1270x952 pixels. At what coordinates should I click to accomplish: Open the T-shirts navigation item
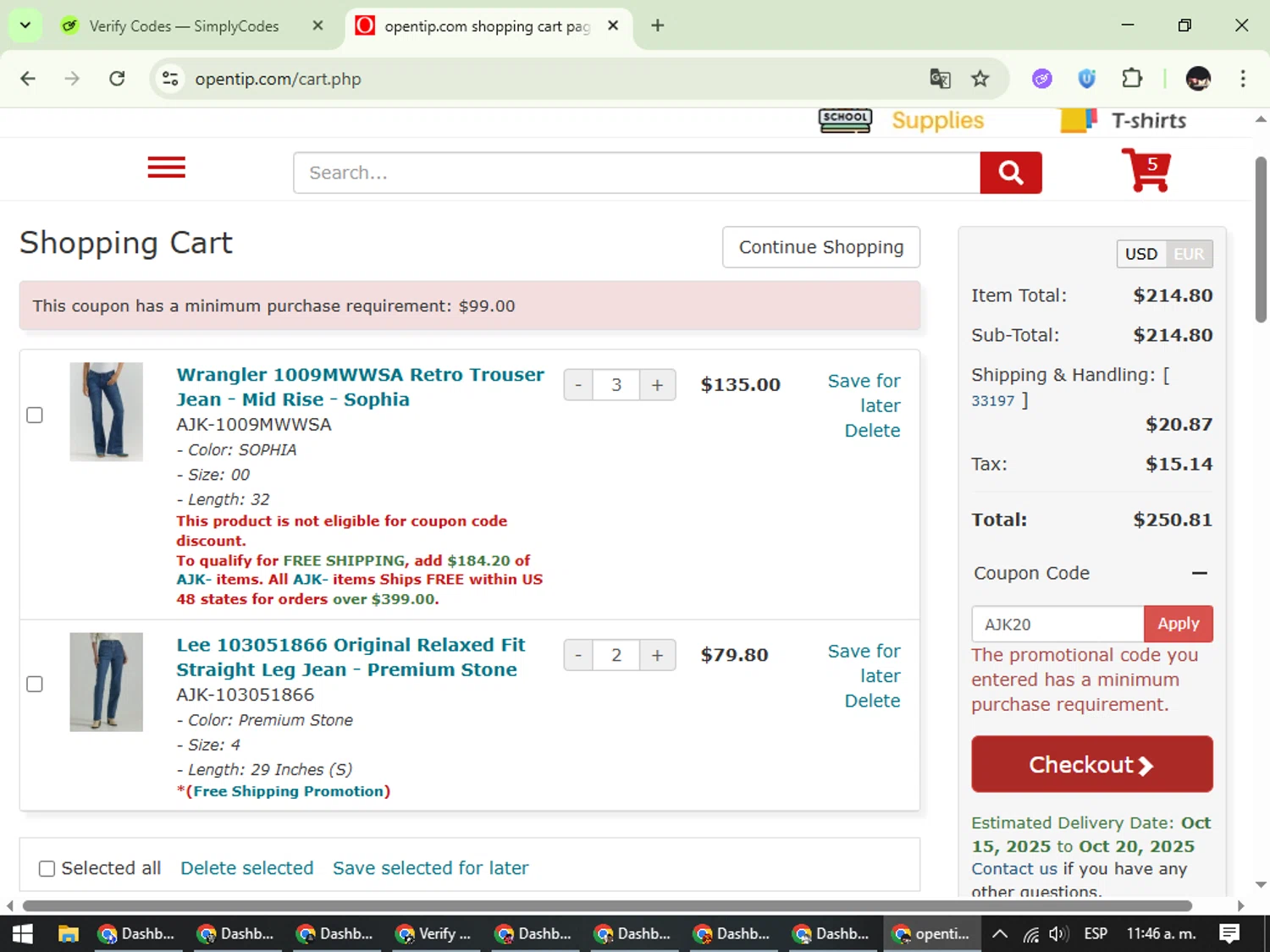click(1148, 120)
